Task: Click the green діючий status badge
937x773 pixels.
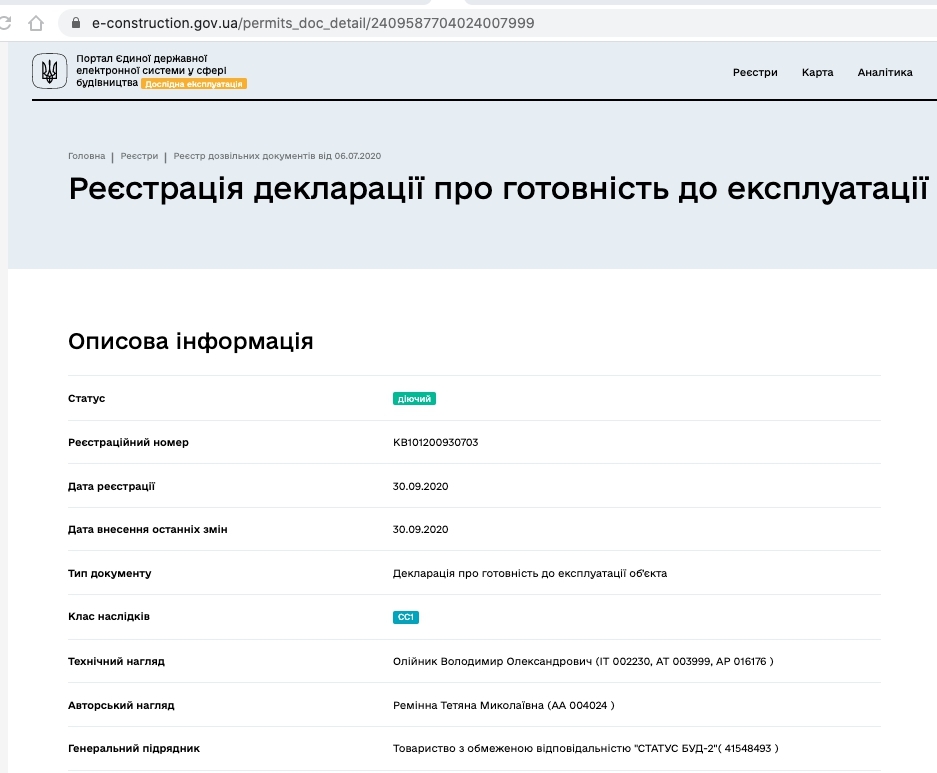Action: pyautogui.click(x=414, y=398)
